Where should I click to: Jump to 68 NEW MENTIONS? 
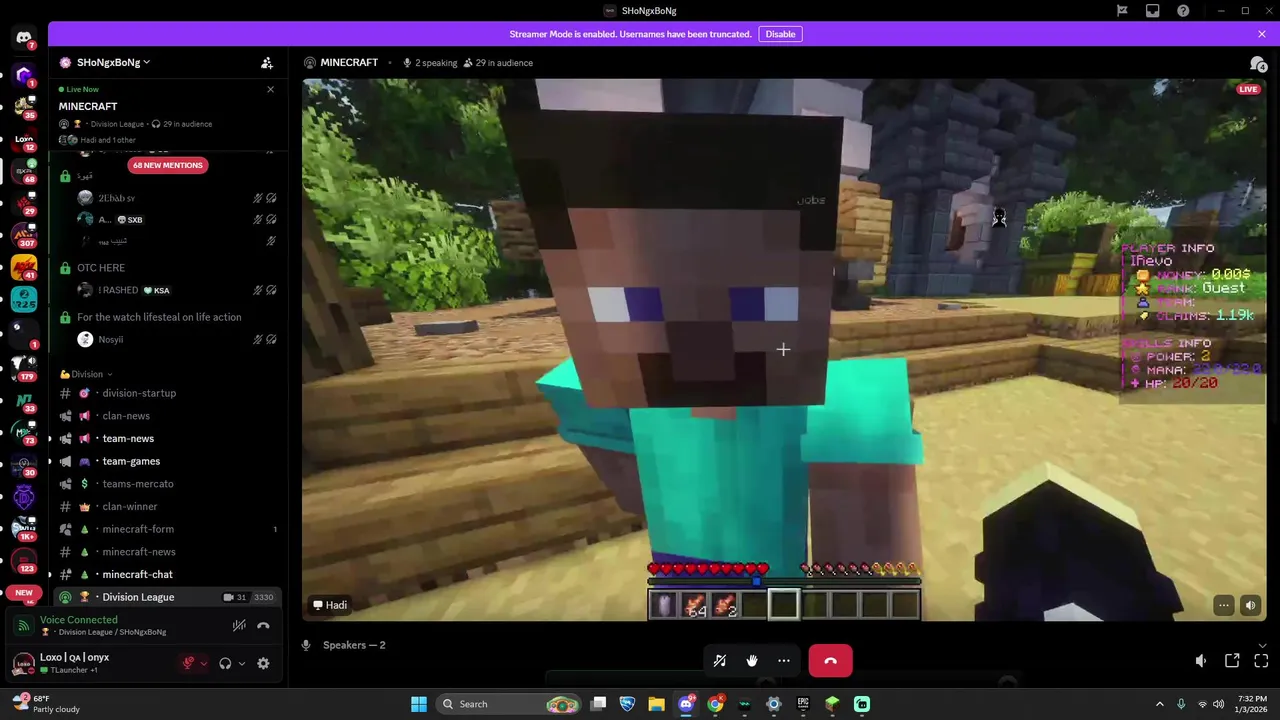point(167,165)
